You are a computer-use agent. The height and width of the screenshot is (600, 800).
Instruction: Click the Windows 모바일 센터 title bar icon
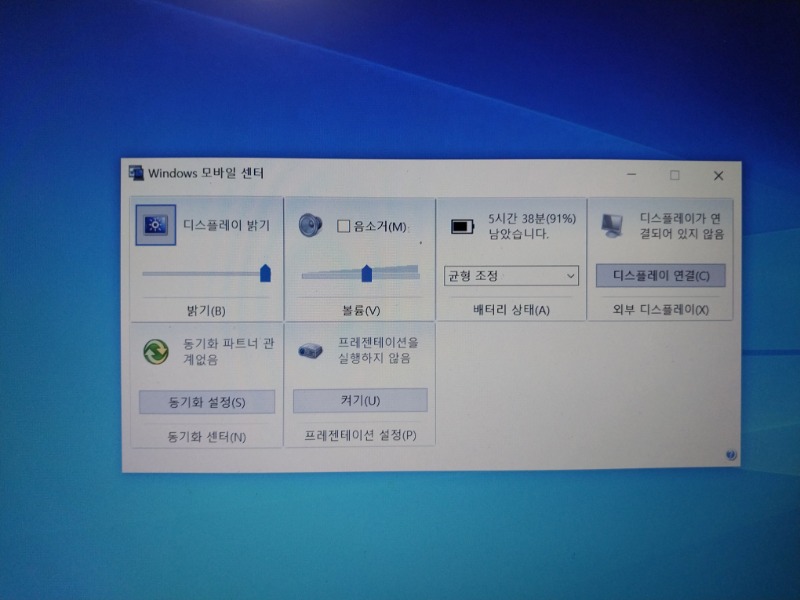136,172
